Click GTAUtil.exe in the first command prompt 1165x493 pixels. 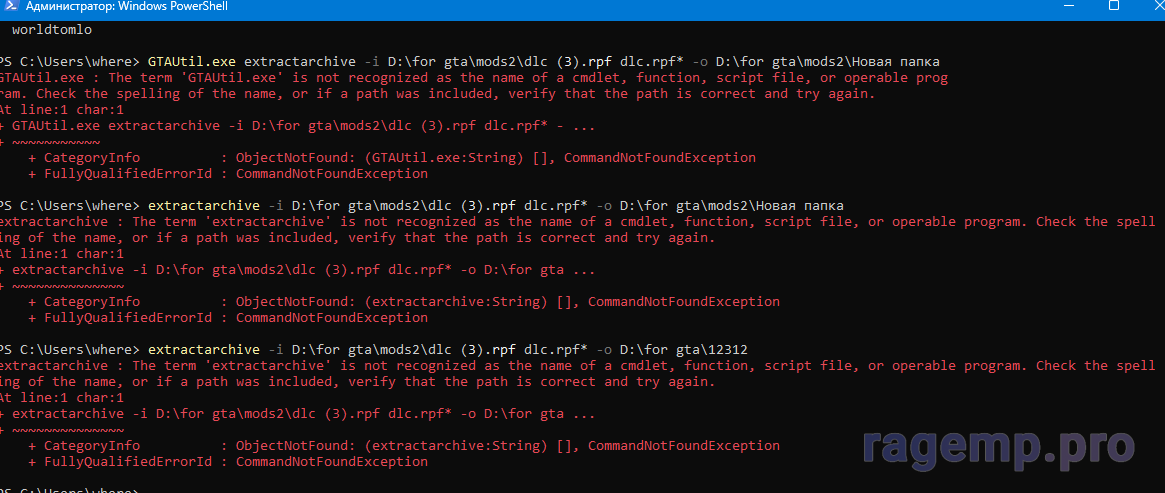coord(191,61)
